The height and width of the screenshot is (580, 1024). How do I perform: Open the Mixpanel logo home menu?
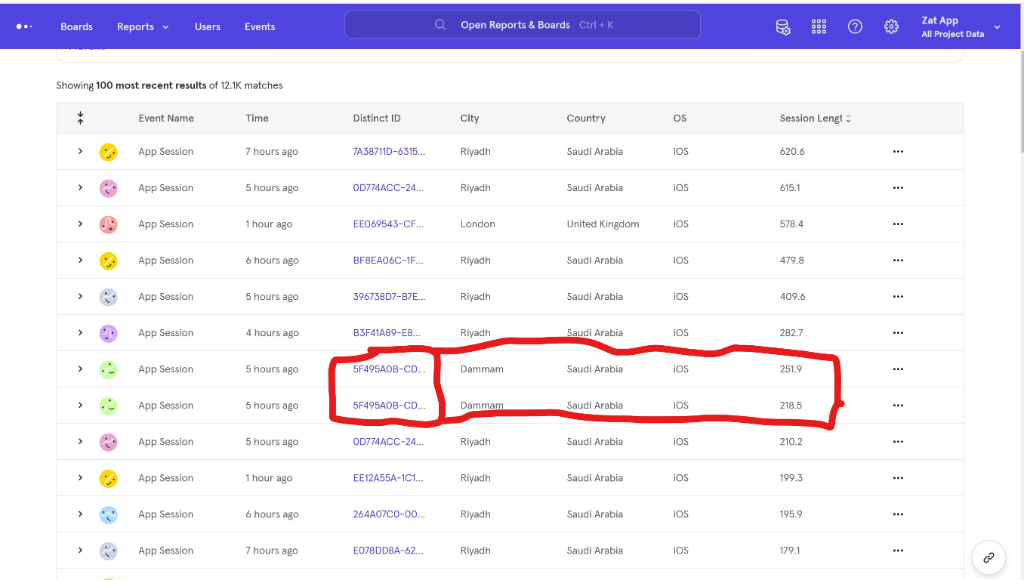point(24,27)
